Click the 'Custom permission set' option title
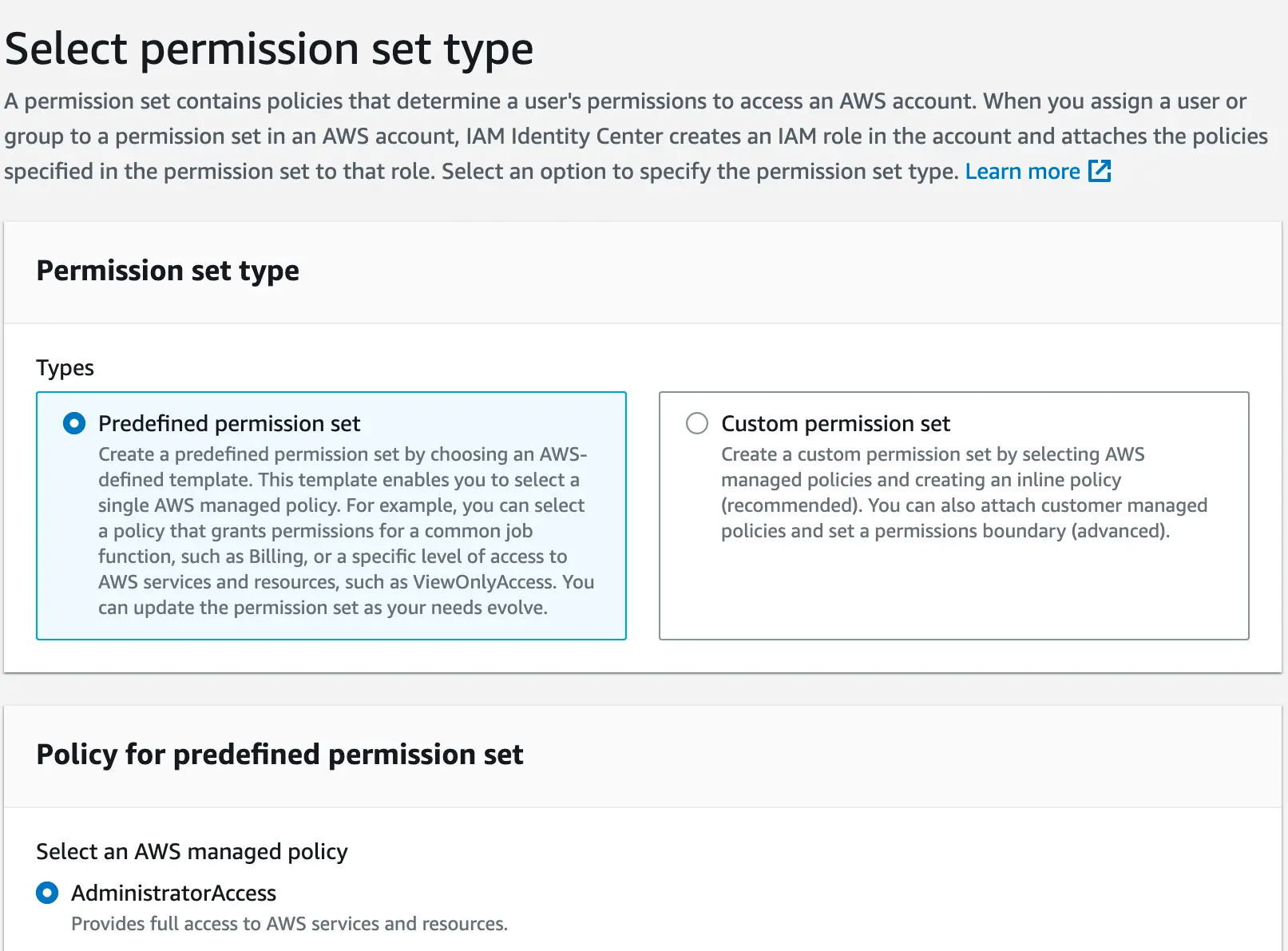Viewport: 1288px width, 951px height. coord(835,423)
